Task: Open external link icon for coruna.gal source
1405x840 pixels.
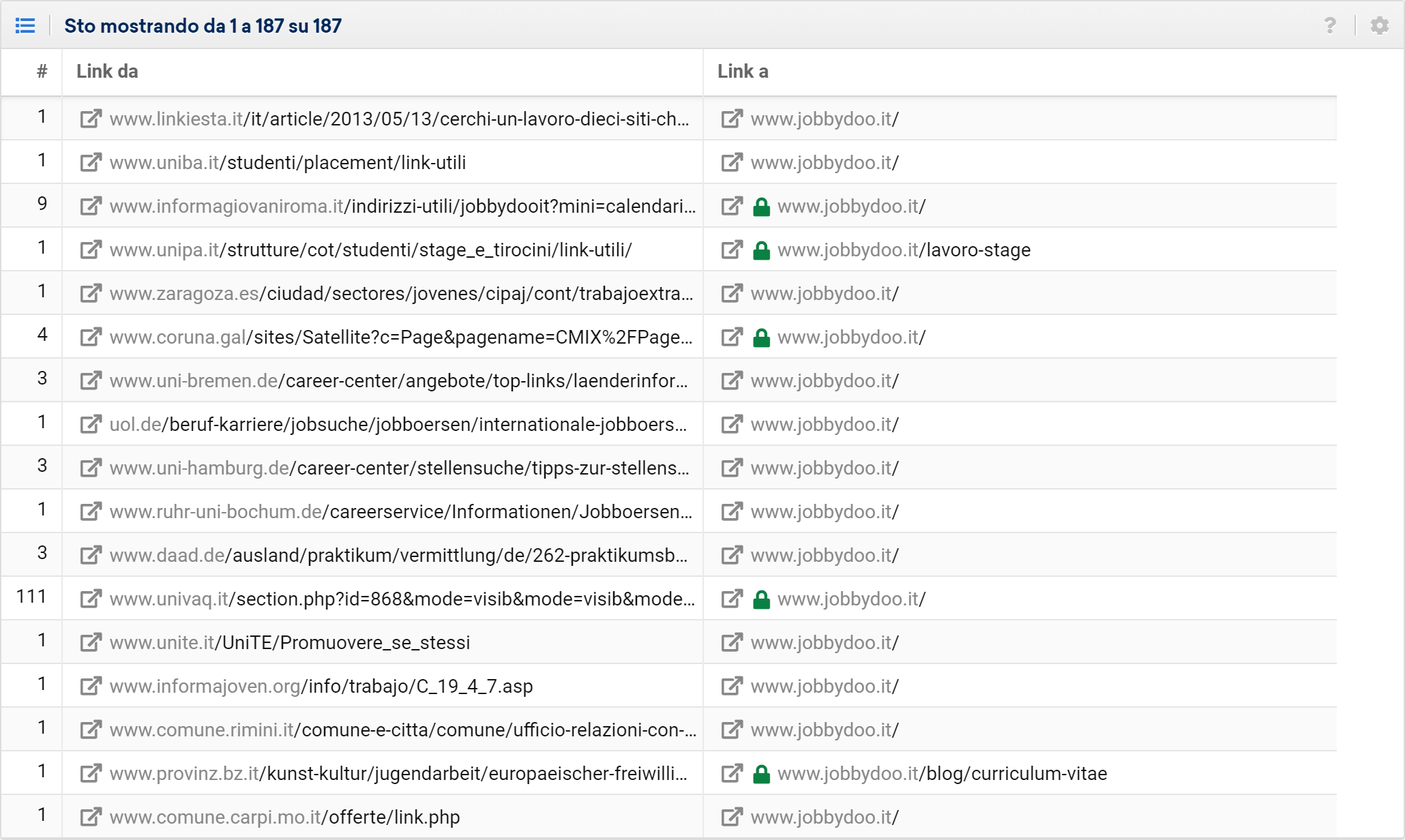Action: pyautogui.click(x=91, y=337)
